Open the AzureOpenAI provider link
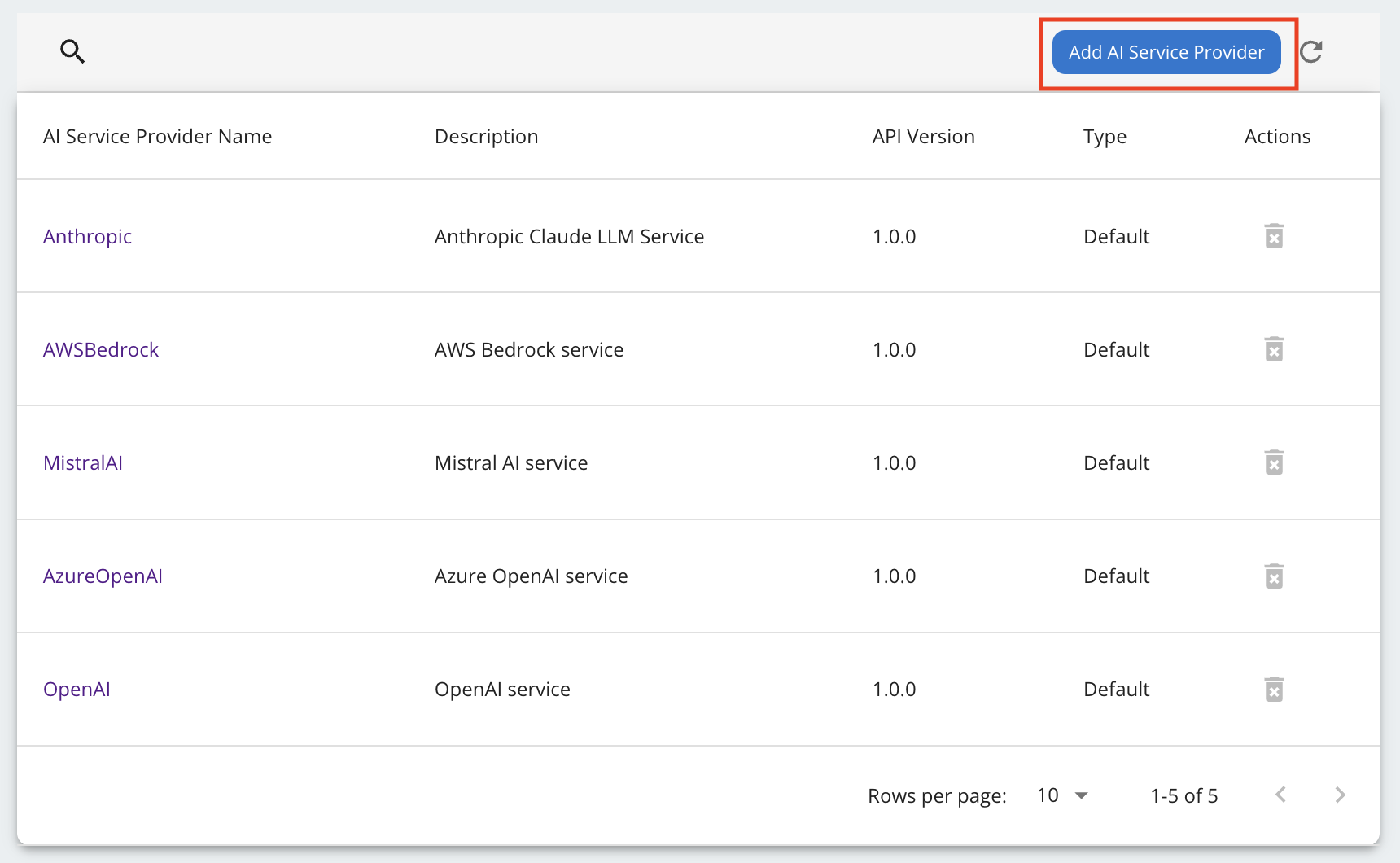This screenshot has width=1400, height=863. [x=103, y=576]
